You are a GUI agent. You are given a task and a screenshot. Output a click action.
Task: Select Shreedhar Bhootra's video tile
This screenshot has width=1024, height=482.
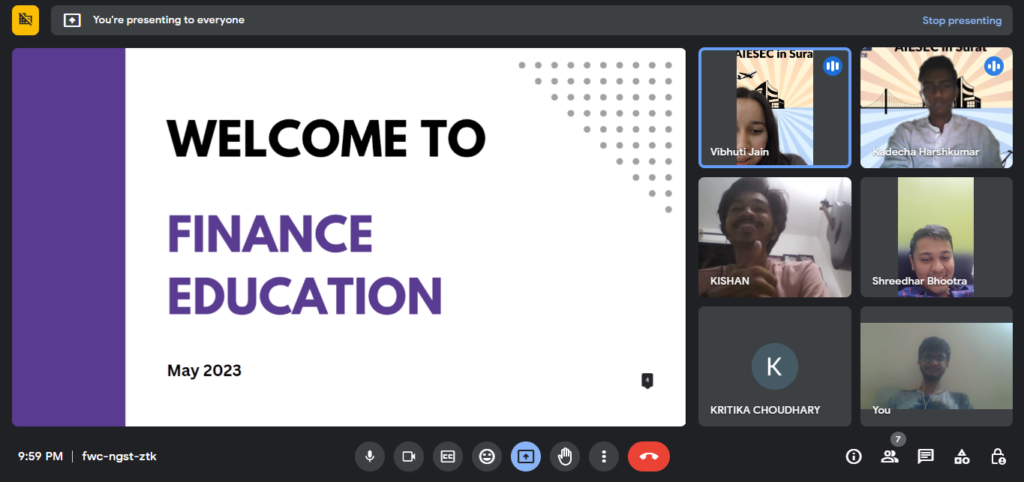tap(936, 237)
